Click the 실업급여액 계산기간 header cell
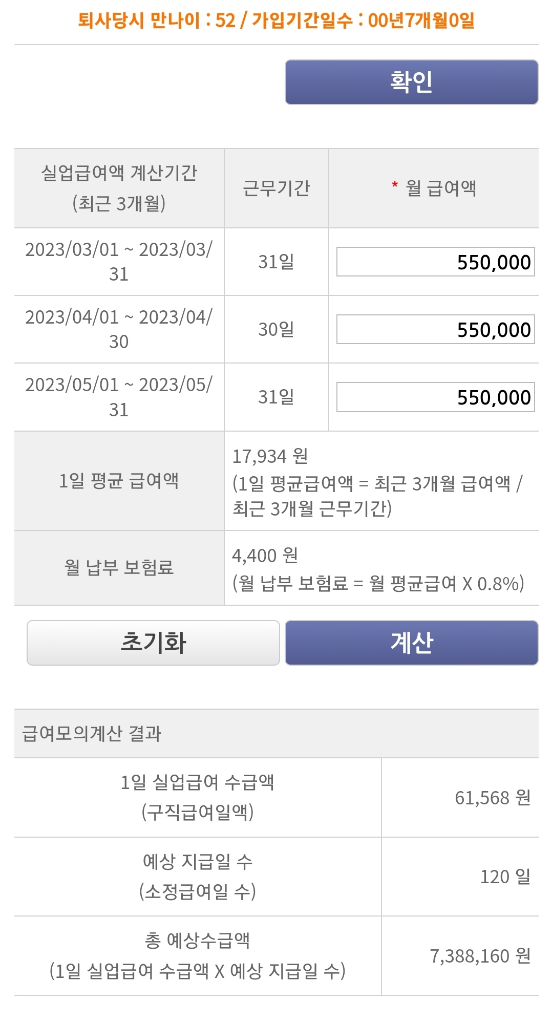 [x=119, y=188]
